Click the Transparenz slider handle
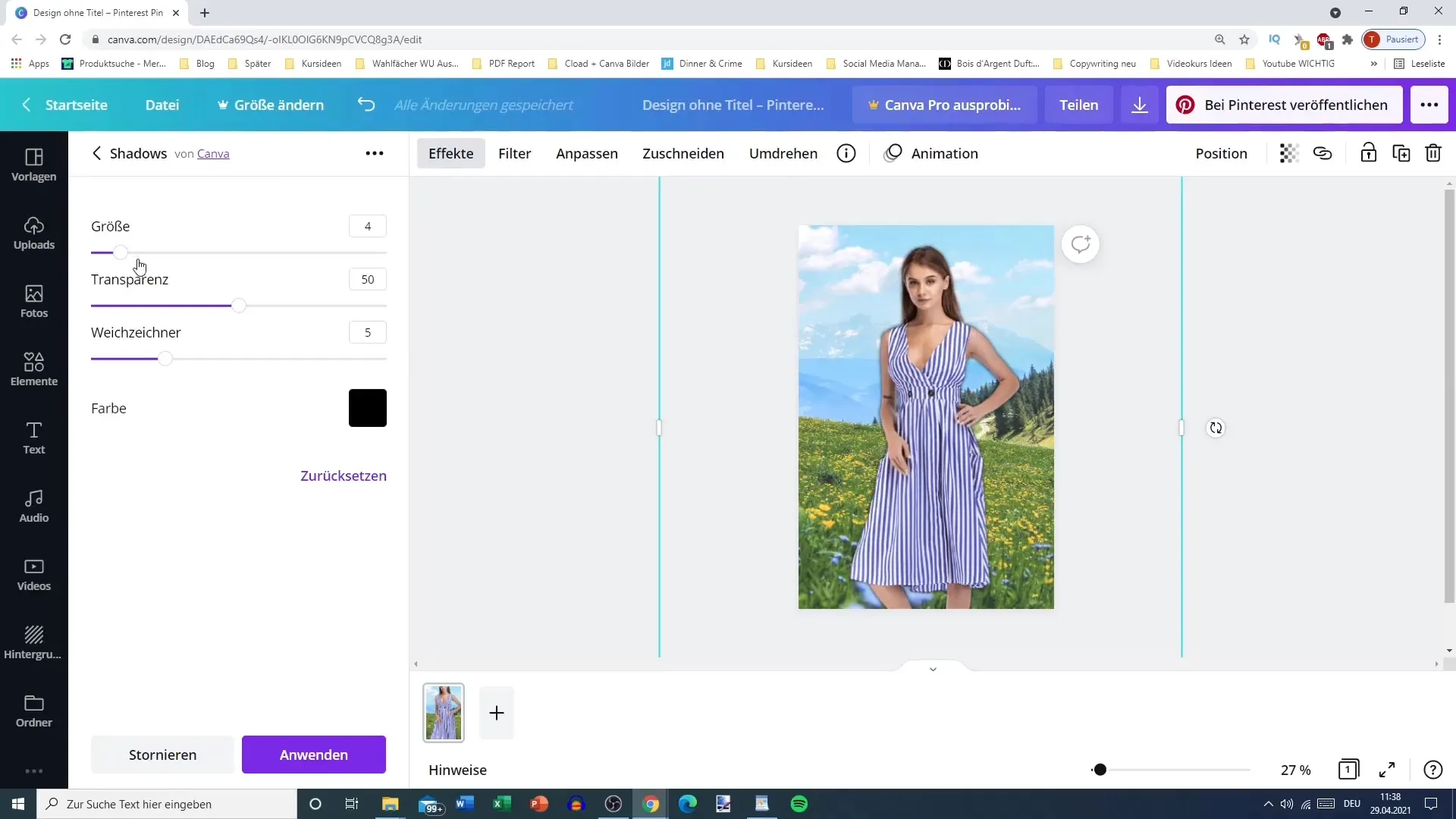The image size is (1456, 819). tap(239, 306)
